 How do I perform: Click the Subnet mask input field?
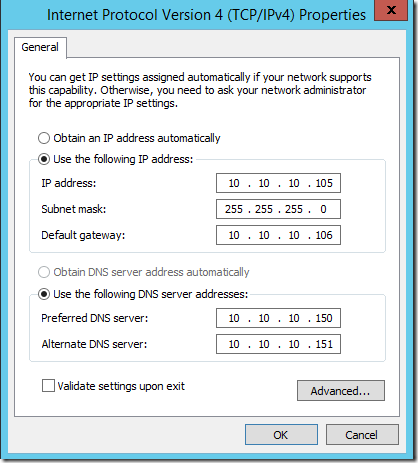[x=278, y=209]
